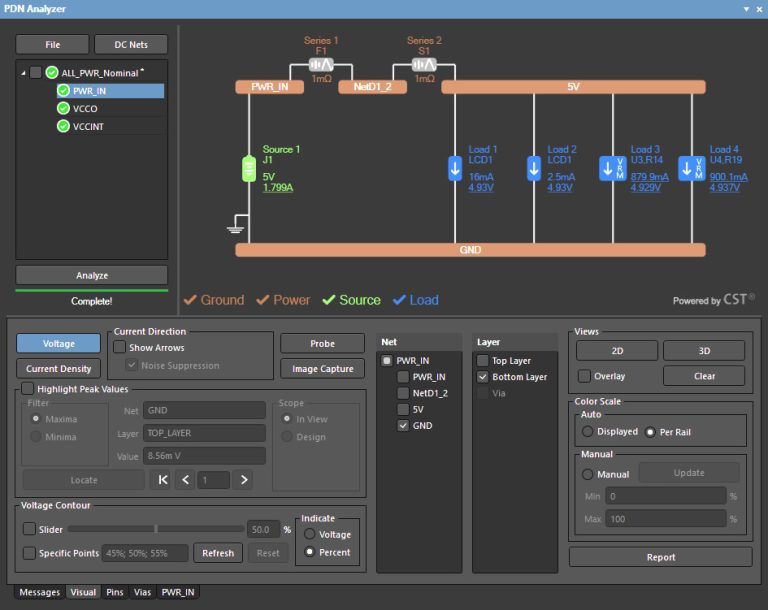Viewport: 768px width, 610px height.
Task: Uncheck the GND net checkbox
Action: 403,425
